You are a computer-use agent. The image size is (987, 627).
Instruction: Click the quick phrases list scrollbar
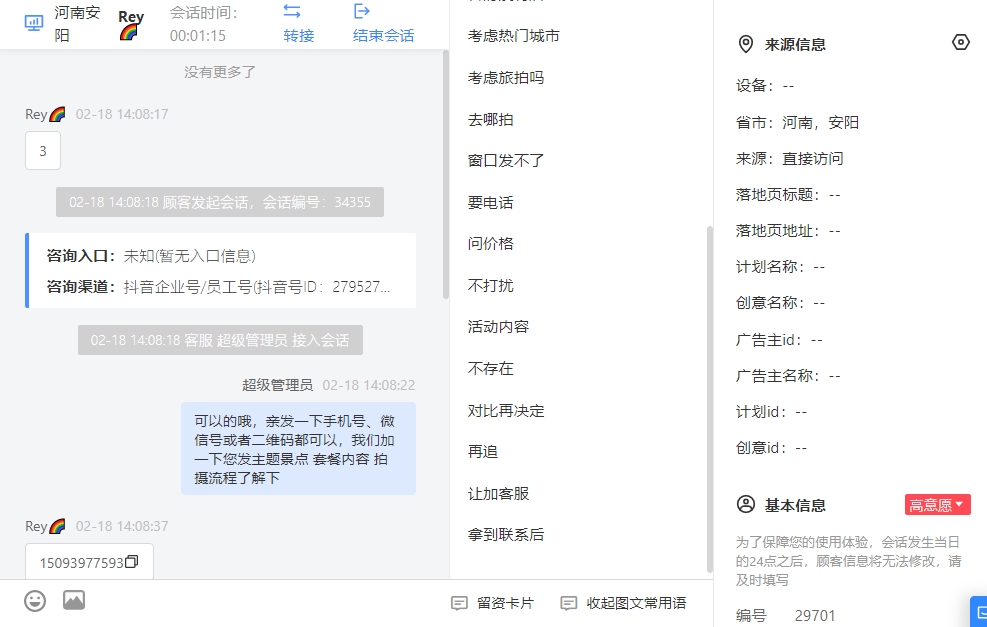coord(709,399)
